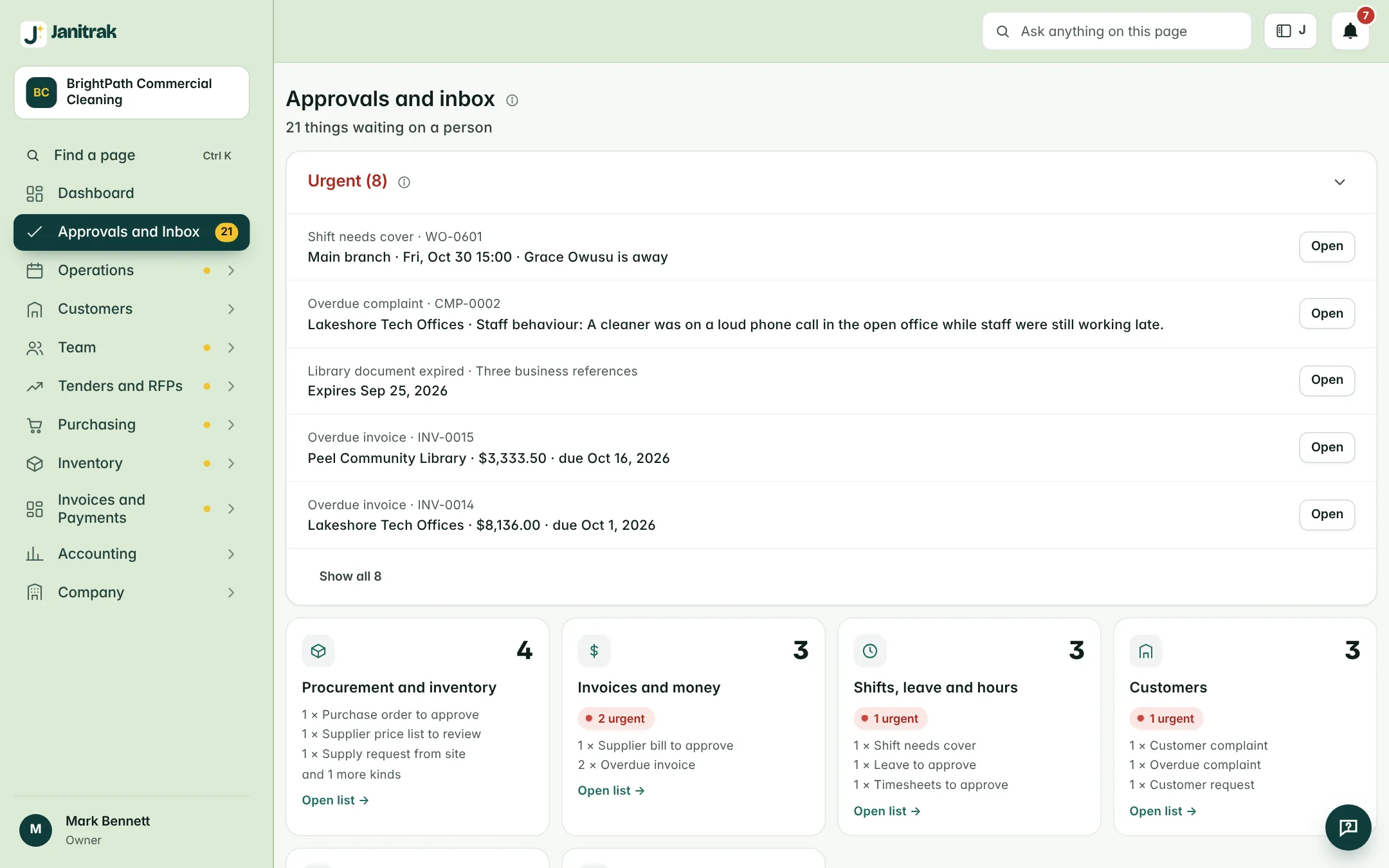Click the Invoices and money dollar icon
This screenshot has width=1389, height=868.
pos(594,651)
